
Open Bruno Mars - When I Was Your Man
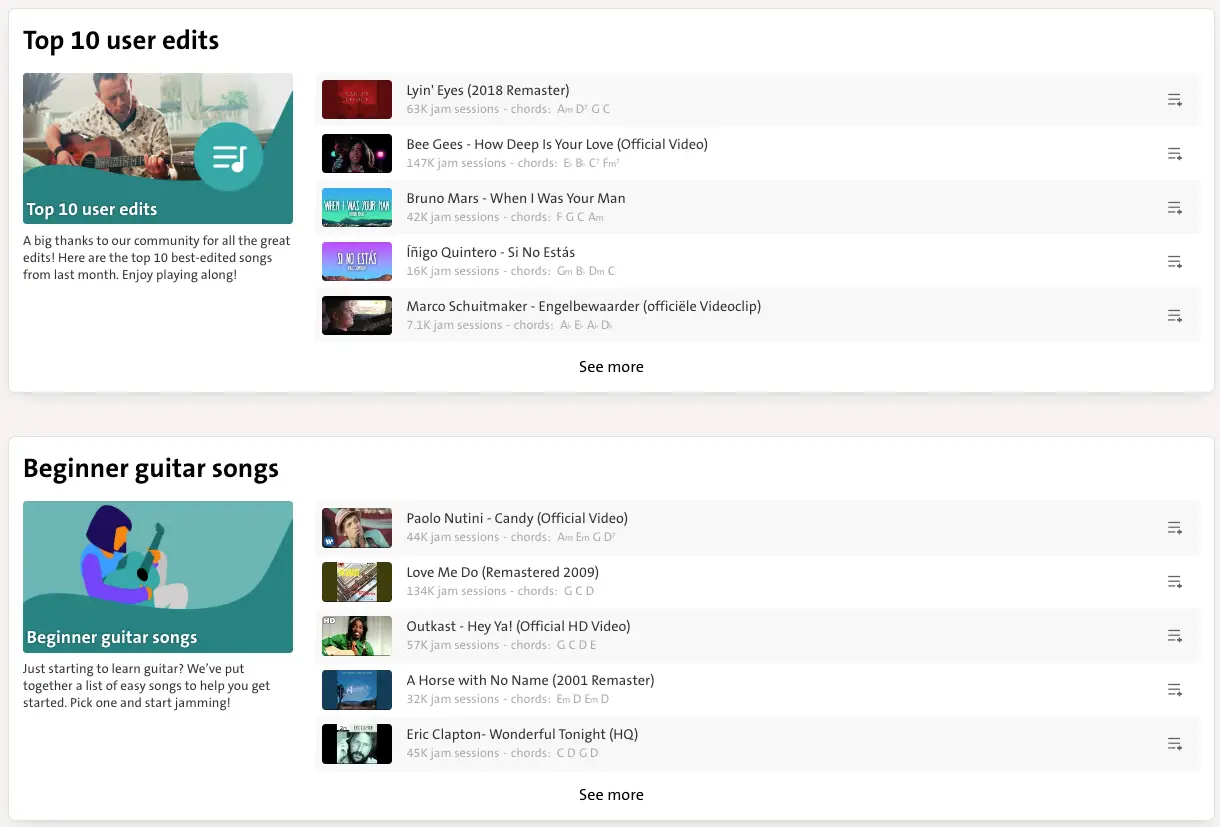(x=515, y=198)
